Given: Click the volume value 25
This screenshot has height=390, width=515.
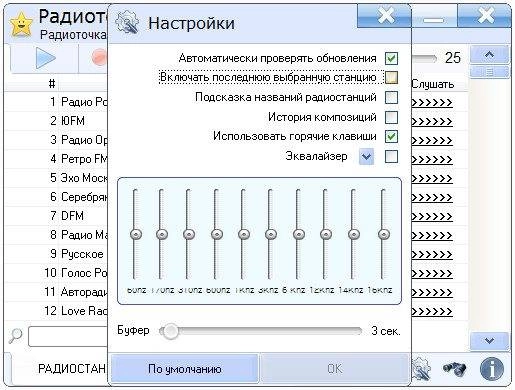Looking at the screenshot, I should tap(453, 58).
